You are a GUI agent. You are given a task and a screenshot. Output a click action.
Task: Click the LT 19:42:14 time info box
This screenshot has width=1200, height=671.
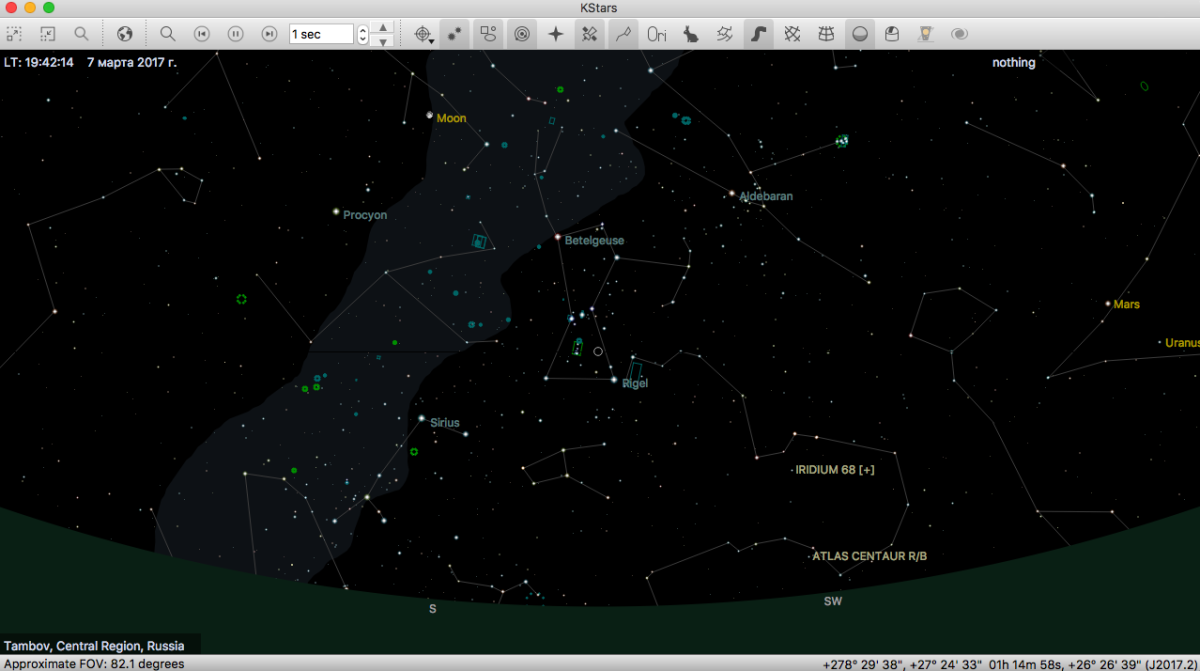[89, 62]
